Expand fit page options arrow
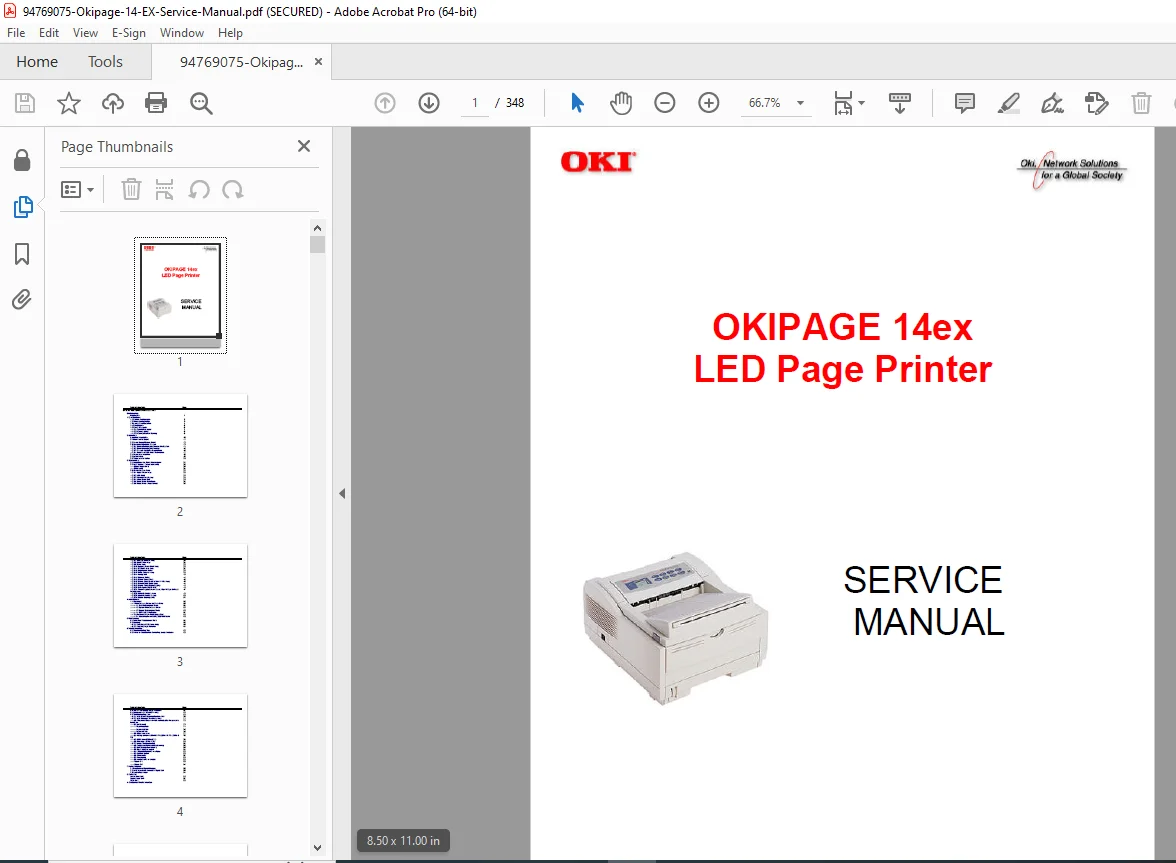The image size is (1176, 863). [x=861, y=103]
